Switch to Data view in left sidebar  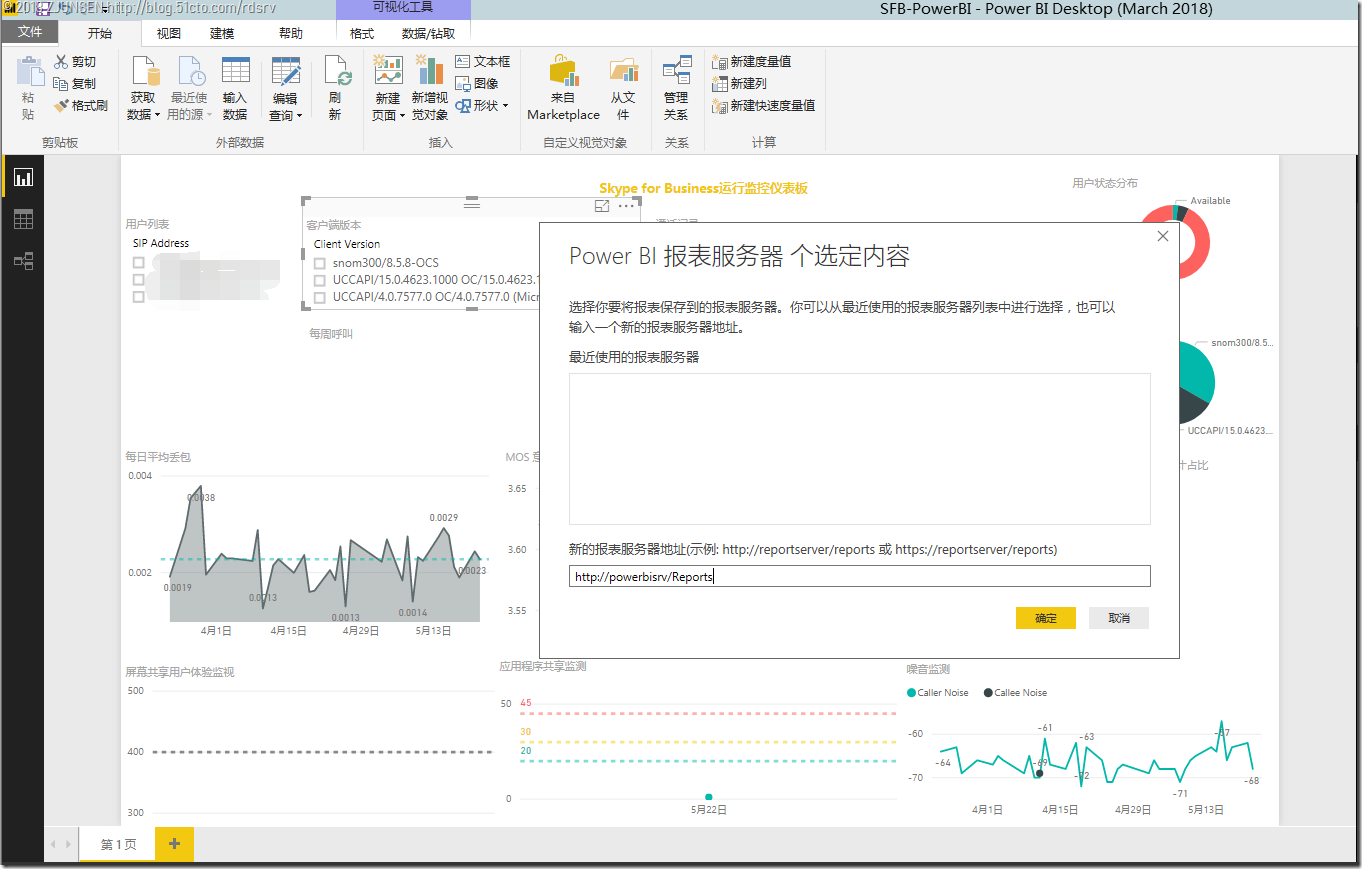pyautogui.click(x=23, y=219)
